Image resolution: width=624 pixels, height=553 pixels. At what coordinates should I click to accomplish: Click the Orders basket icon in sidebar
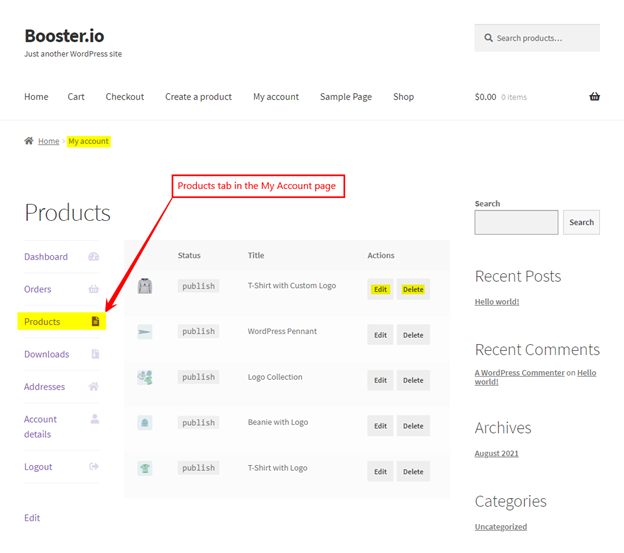tap(94, 289)
